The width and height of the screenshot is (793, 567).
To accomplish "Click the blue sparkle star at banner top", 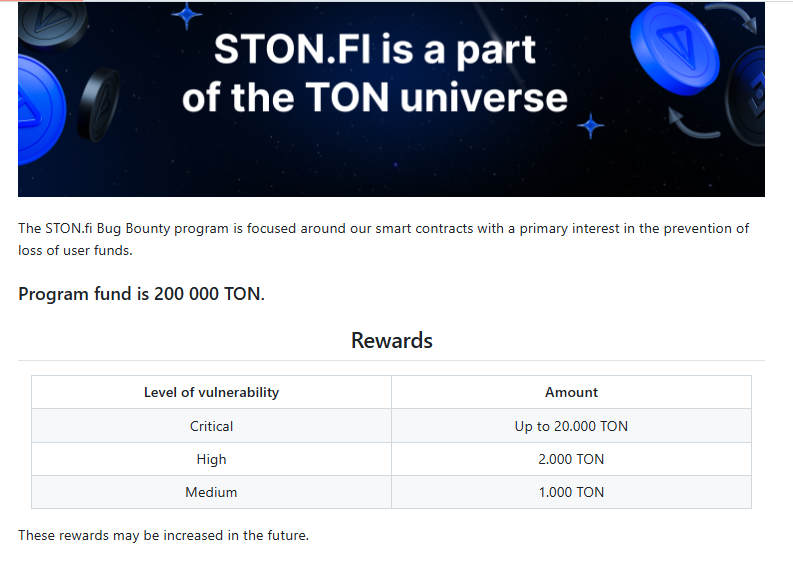I will [187, 14].
